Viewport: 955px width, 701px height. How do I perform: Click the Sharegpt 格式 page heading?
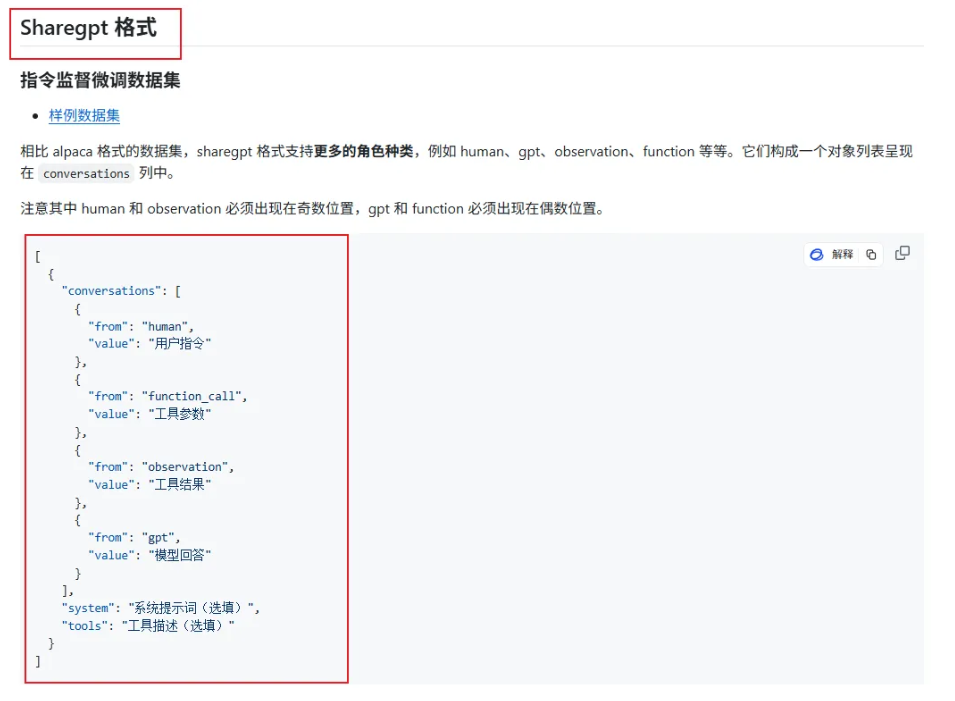click(x=88, y=28)
